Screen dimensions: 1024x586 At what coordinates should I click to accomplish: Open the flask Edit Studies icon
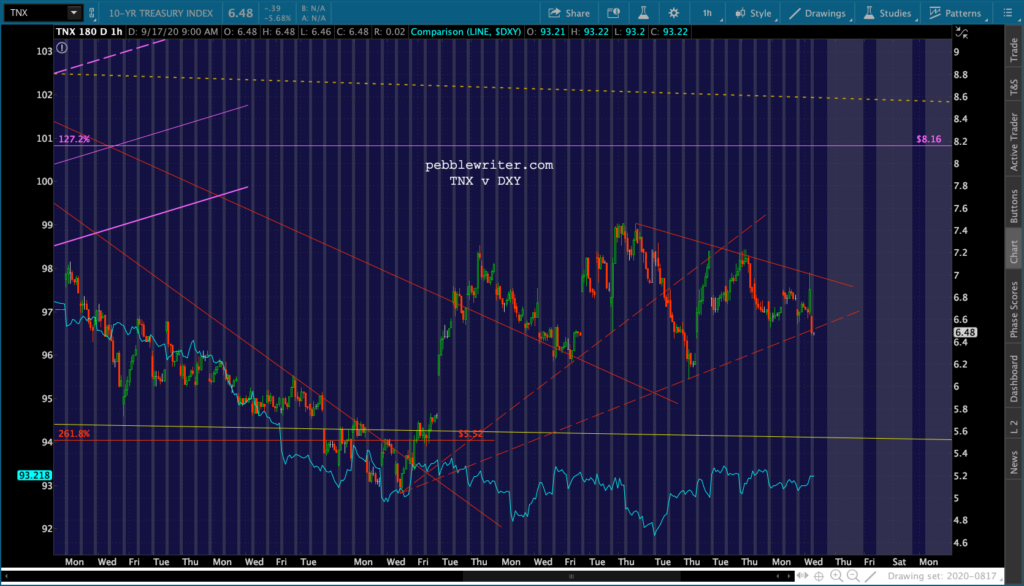(643, 13)
